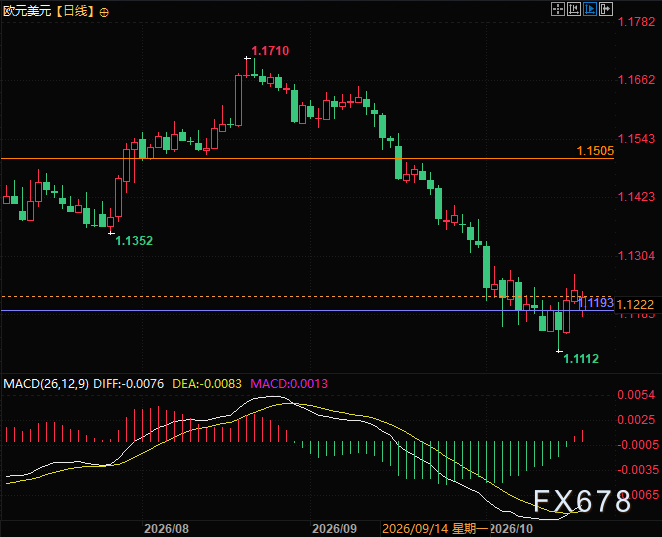This screenshot has height=537, width=662.
Task: Click the 1.1423 price axis label
Action: (x=636, y=197)
